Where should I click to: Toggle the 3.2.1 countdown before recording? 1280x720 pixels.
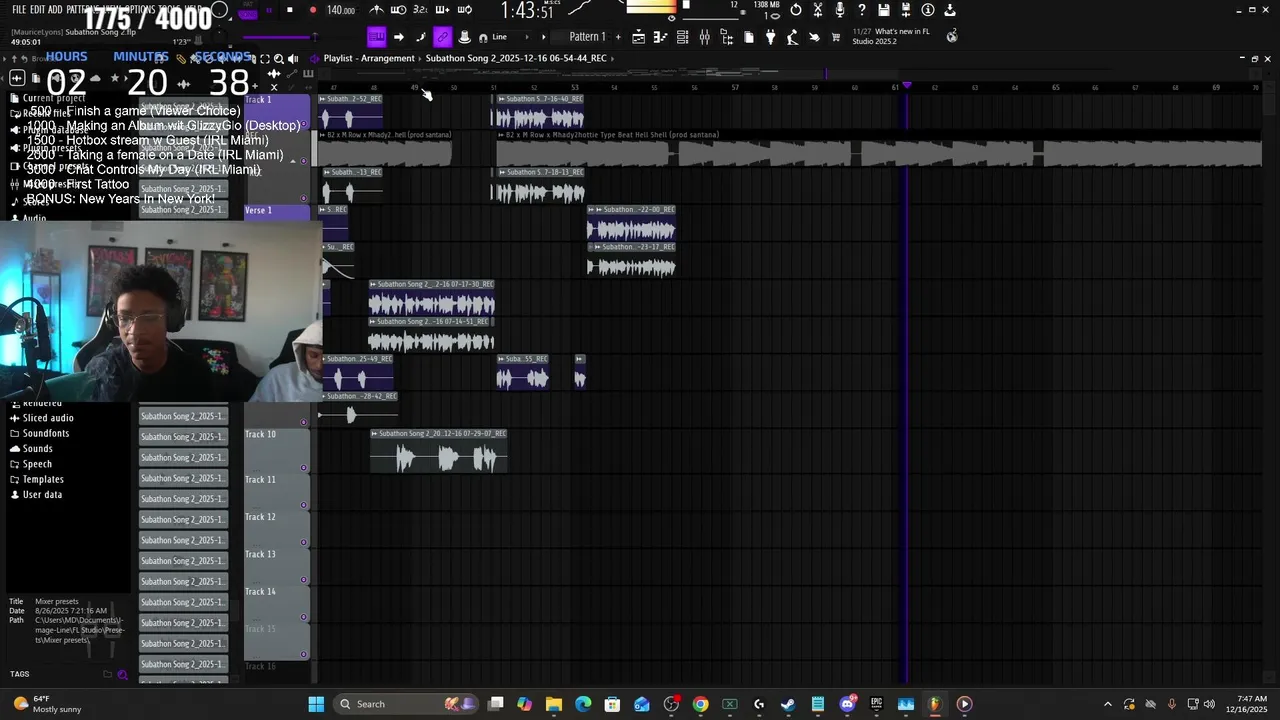coord(420,10)
